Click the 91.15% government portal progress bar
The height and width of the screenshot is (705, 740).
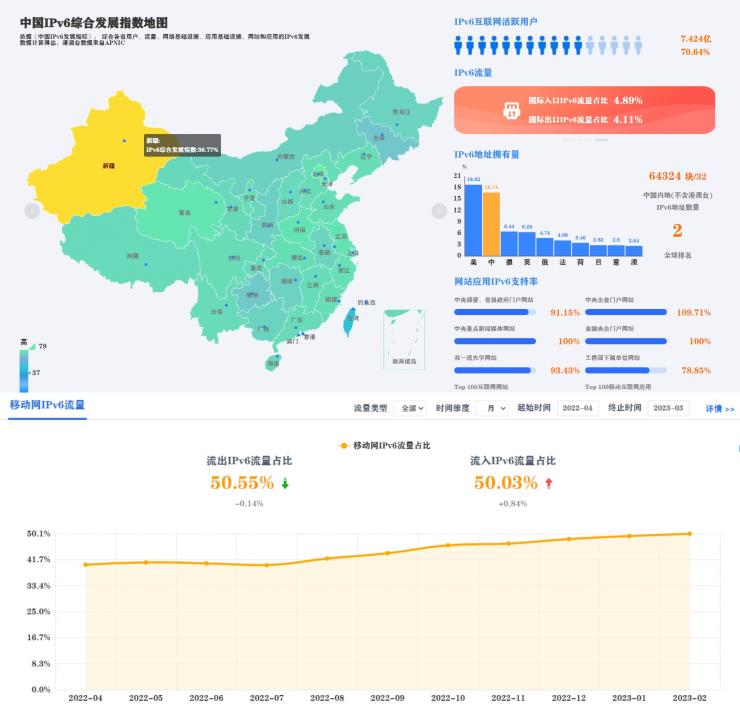point(495,312)
